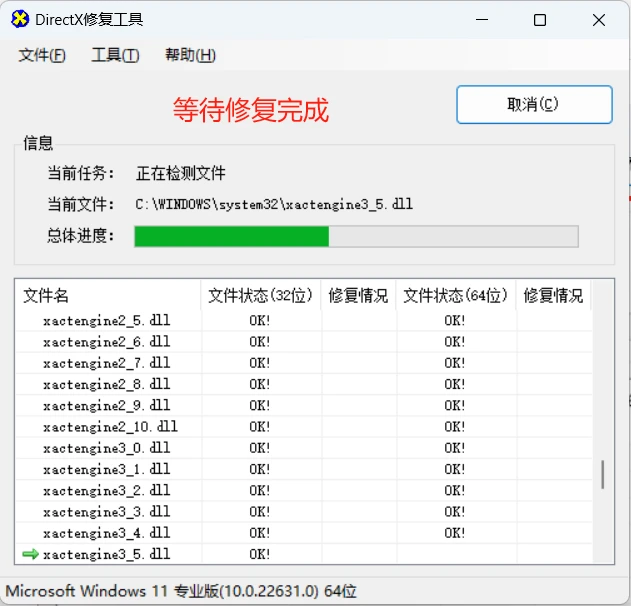Click the 32-bit OK! status for xactengine3_5.dll
Viewport: 631px width, 606px height.
tap(260, 554)
